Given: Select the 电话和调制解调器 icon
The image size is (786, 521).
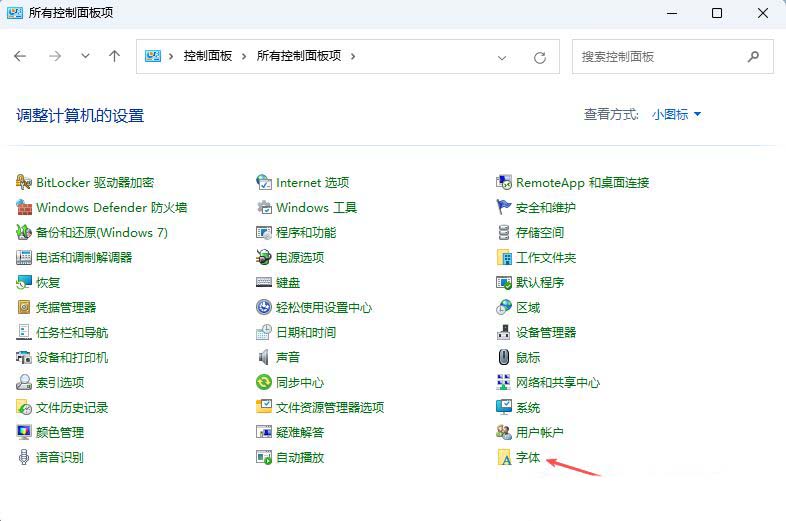Looking at the screenshot, I should [24, 258].
